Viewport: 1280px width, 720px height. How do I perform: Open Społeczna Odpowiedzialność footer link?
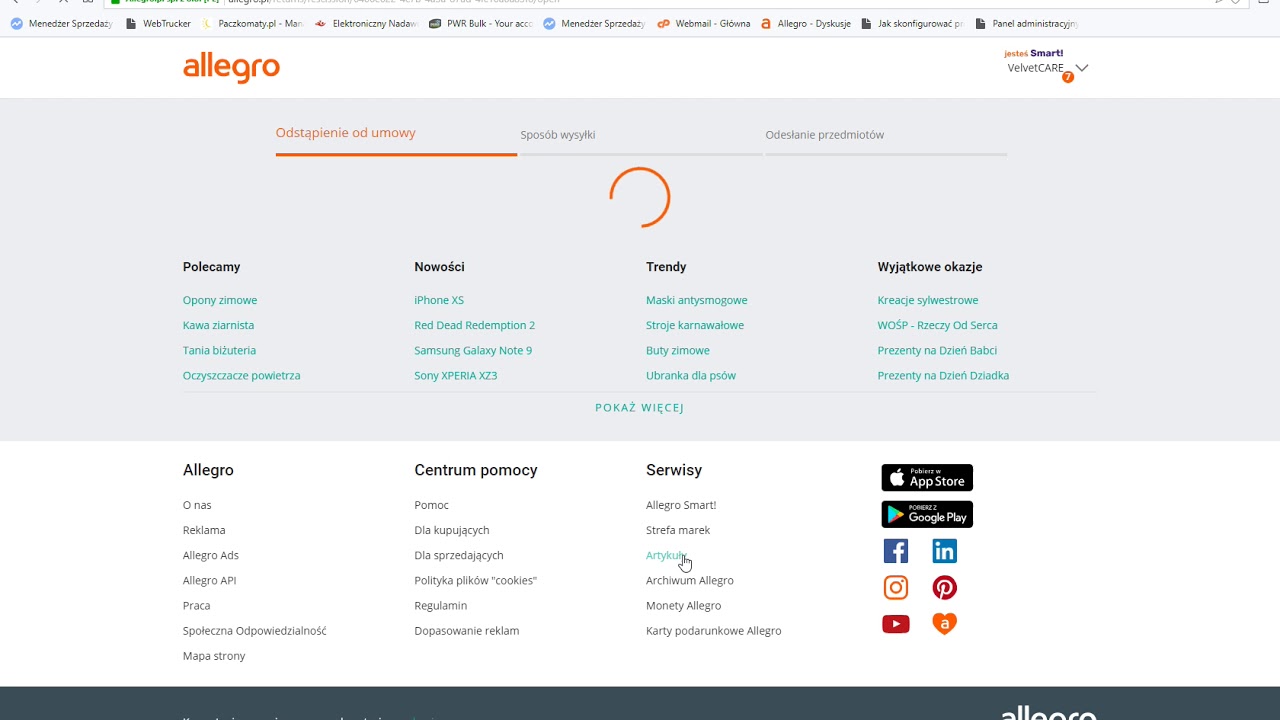point(255,630)
